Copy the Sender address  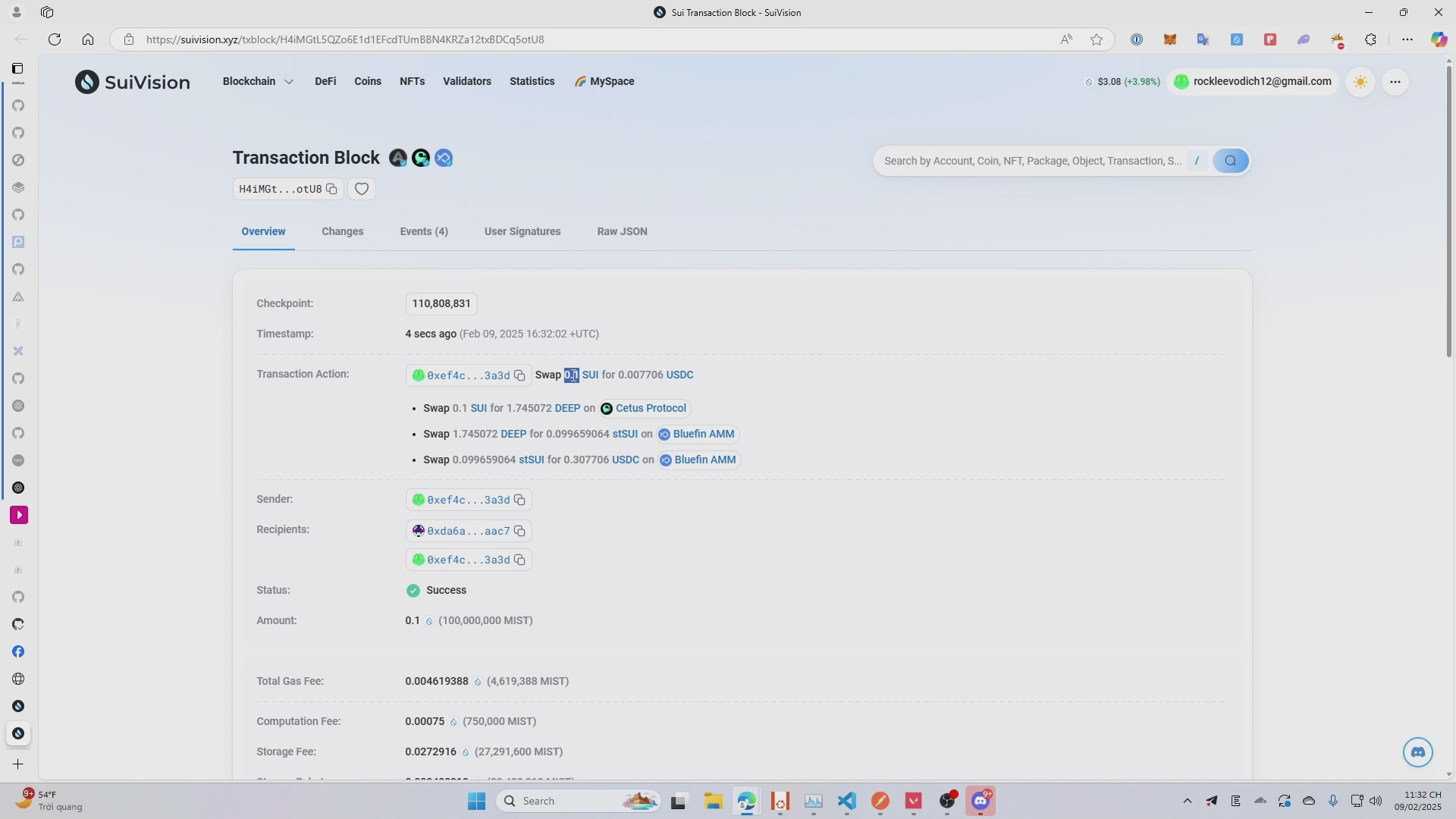pos(519,500)
